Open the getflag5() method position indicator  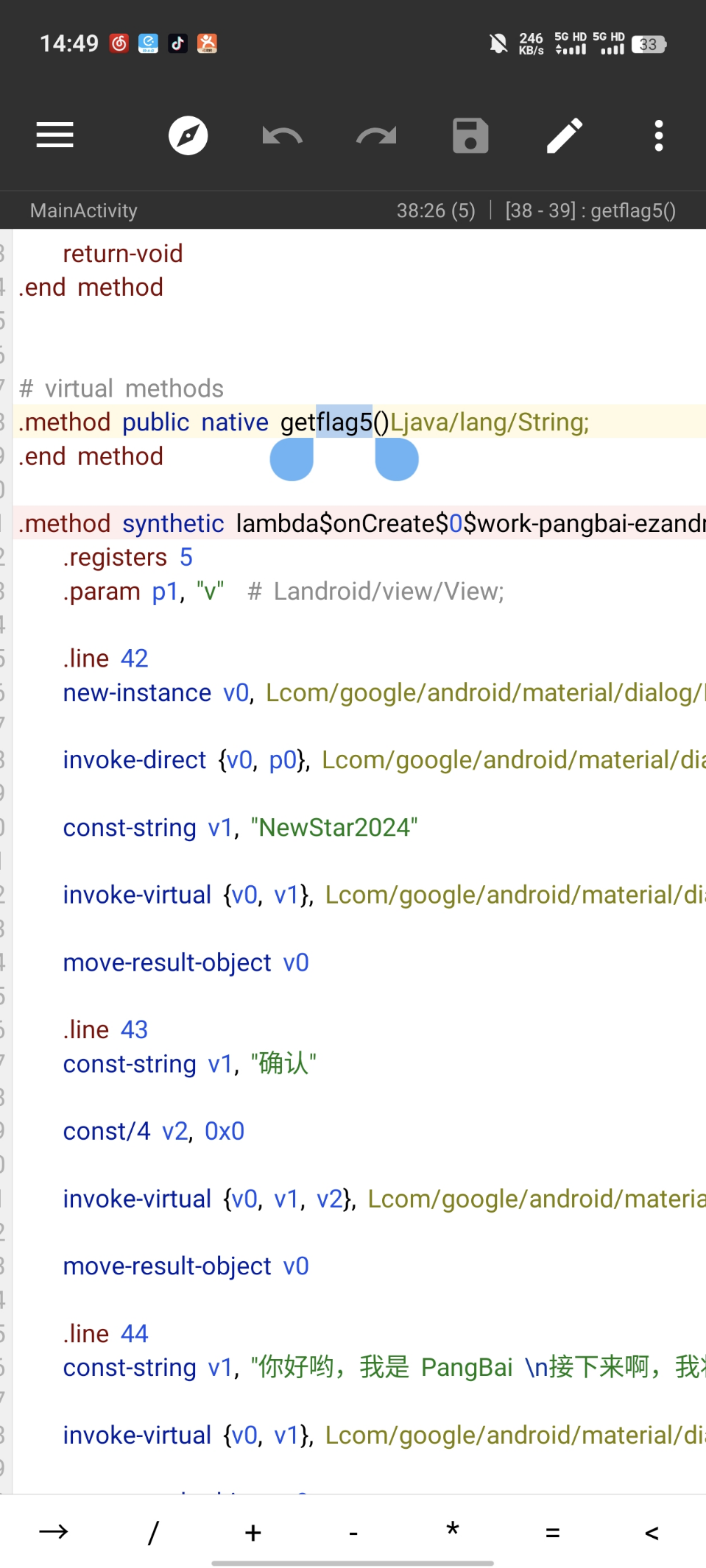click(590, 210)
